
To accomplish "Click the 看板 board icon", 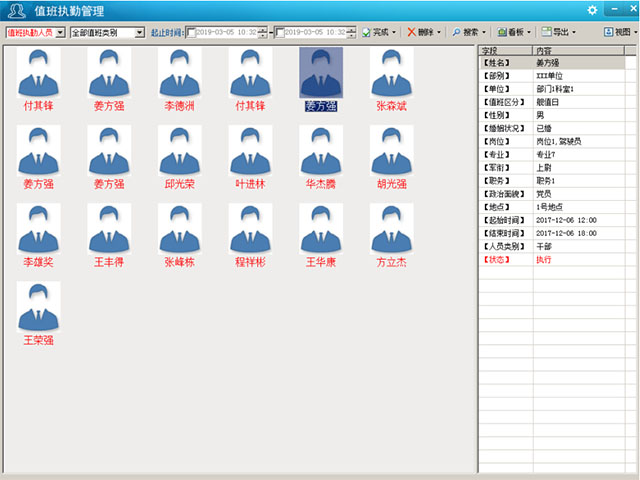I will pos(502,32).
